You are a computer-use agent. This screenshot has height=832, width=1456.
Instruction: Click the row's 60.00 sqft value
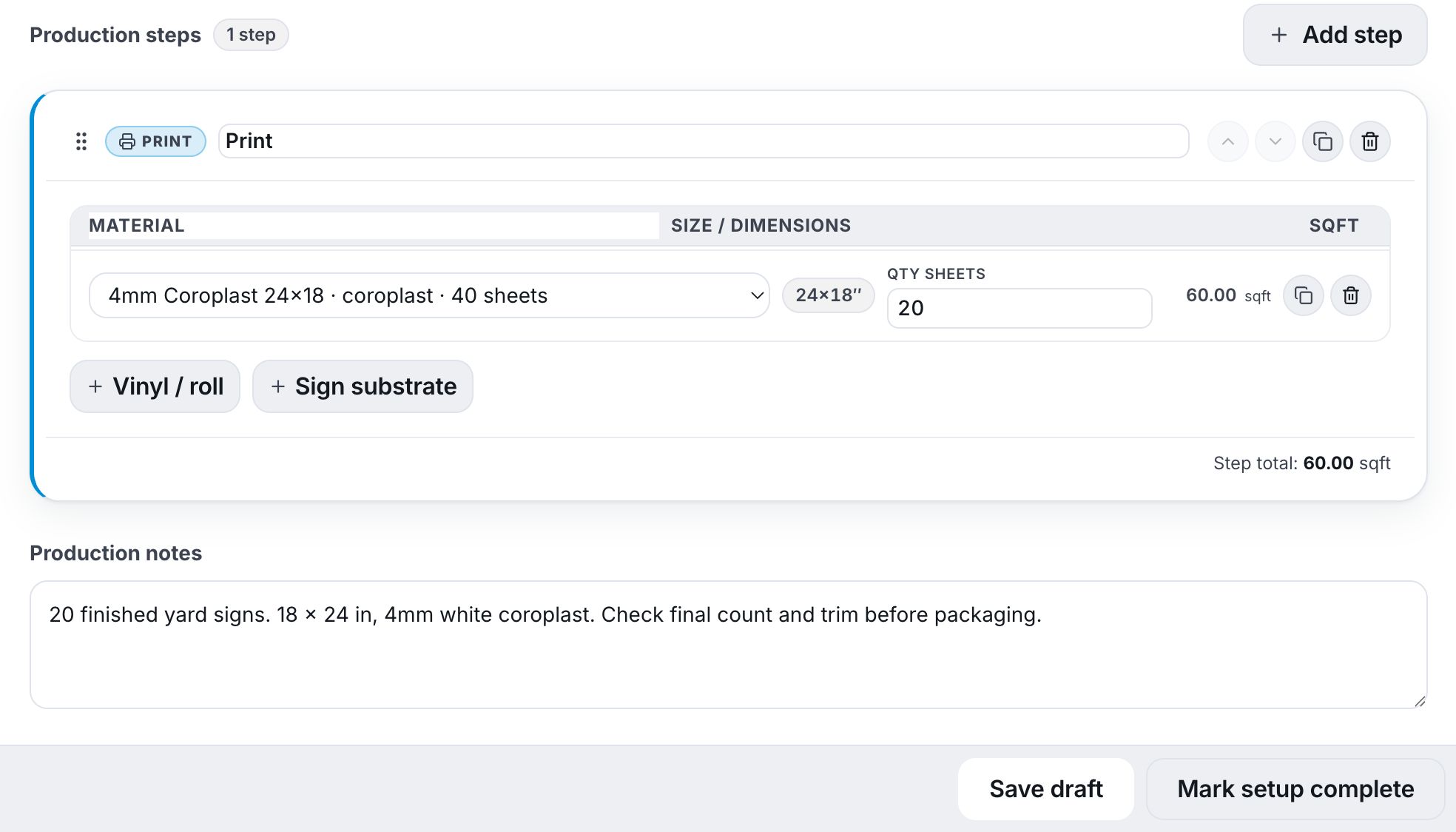[1228, 295]
